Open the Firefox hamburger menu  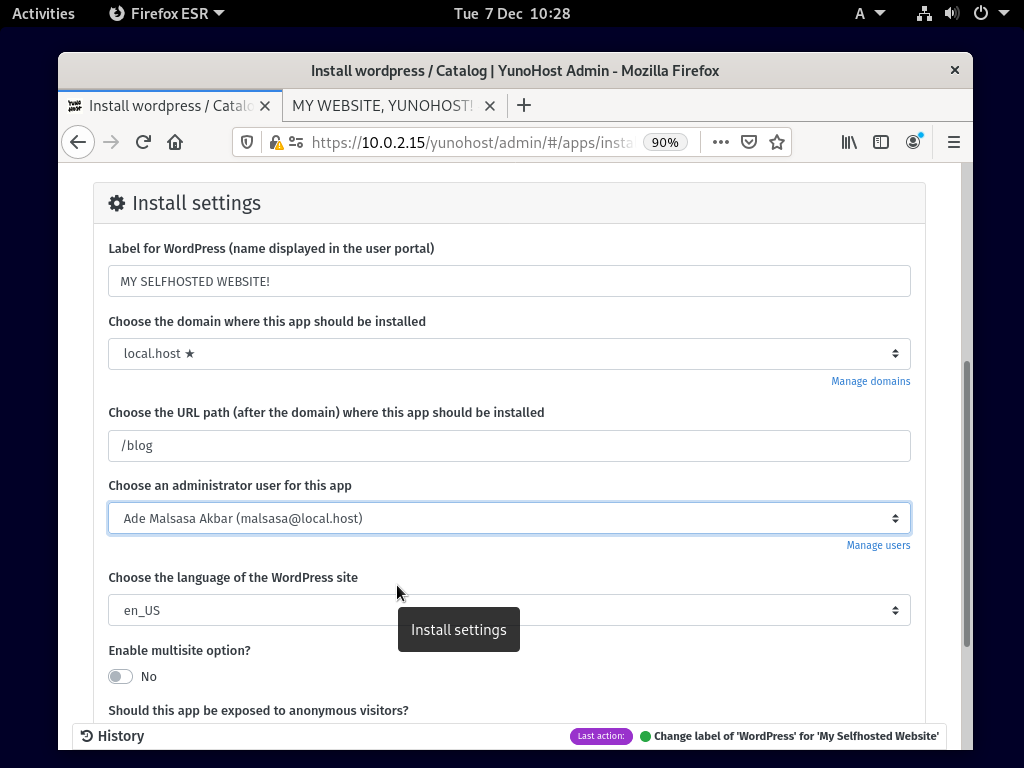[953, 142]
